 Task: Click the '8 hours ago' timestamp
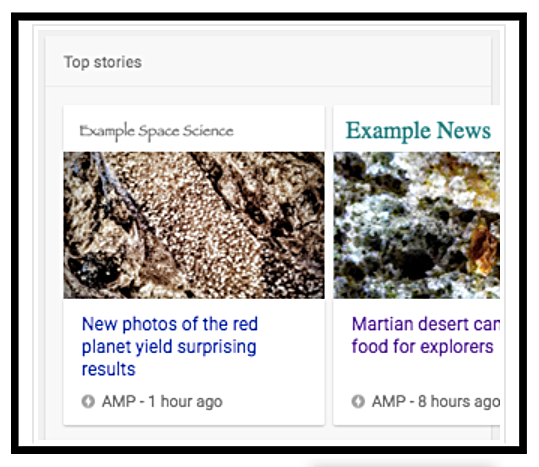459,402
